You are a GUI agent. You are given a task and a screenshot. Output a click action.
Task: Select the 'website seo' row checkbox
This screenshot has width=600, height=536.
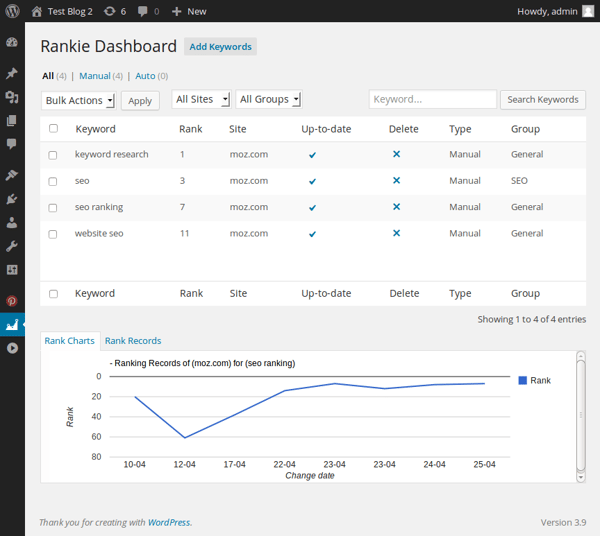tap(53, 234)
